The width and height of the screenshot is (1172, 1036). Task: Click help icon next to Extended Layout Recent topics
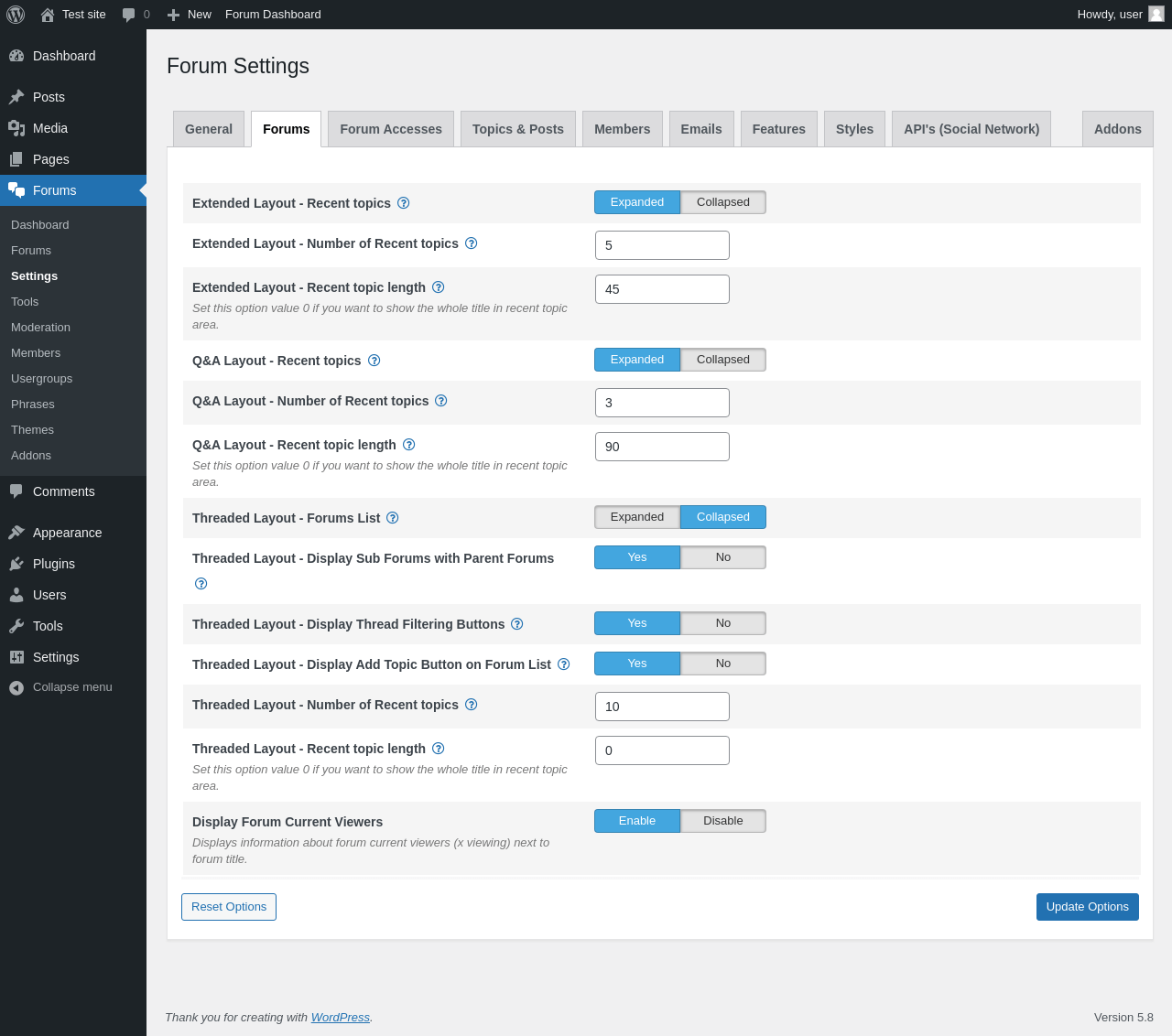404,203
